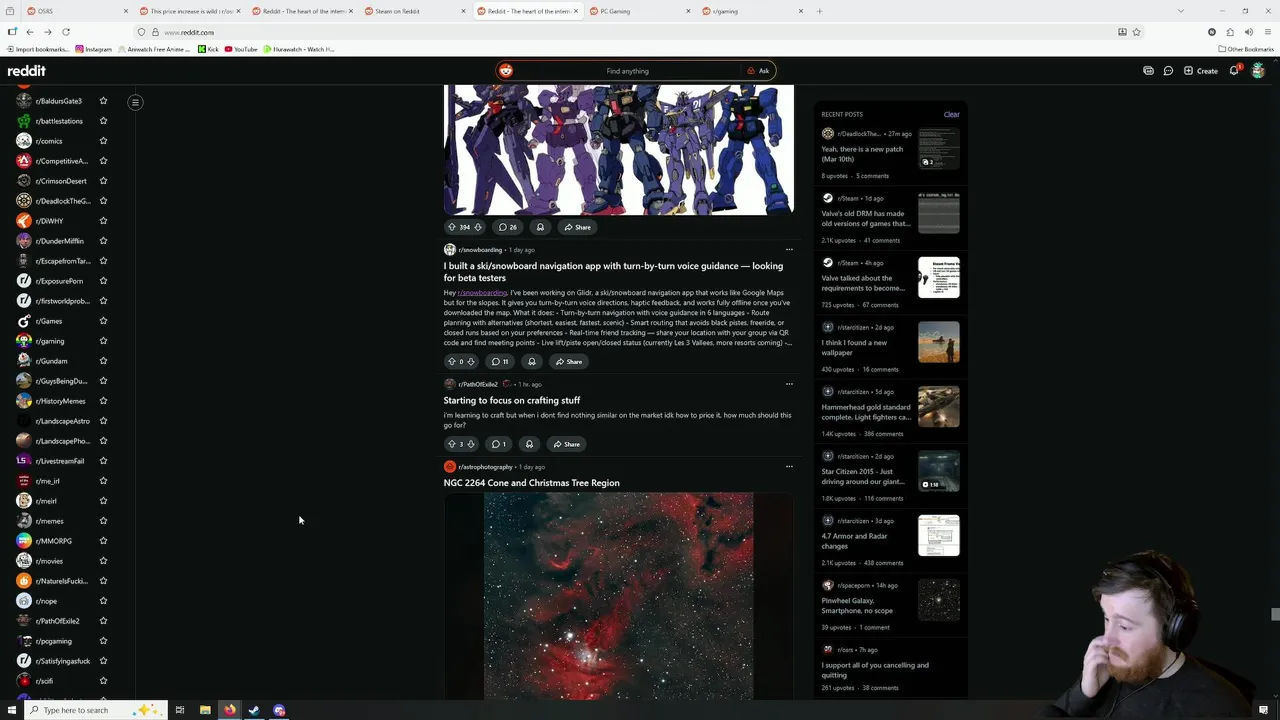Bookmark this page with the star icon
Screen dimensions: 1280x720
click(1136, 32)
